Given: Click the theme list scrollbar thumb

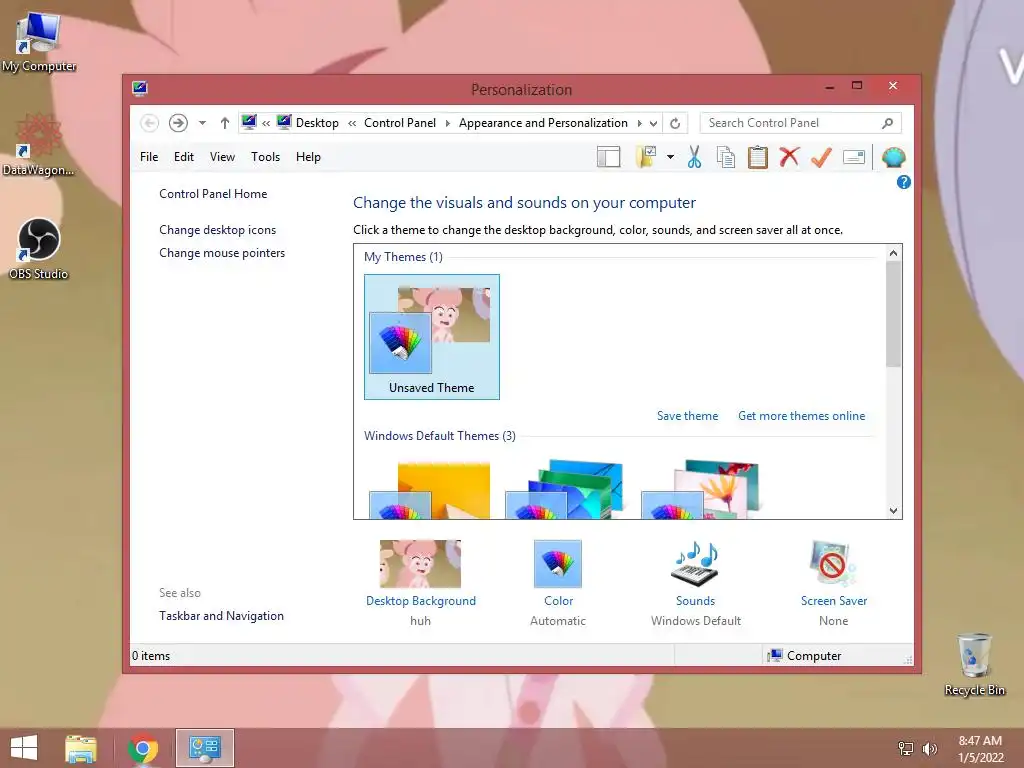Looking at the screenshot, I should [x=893, y=314].
